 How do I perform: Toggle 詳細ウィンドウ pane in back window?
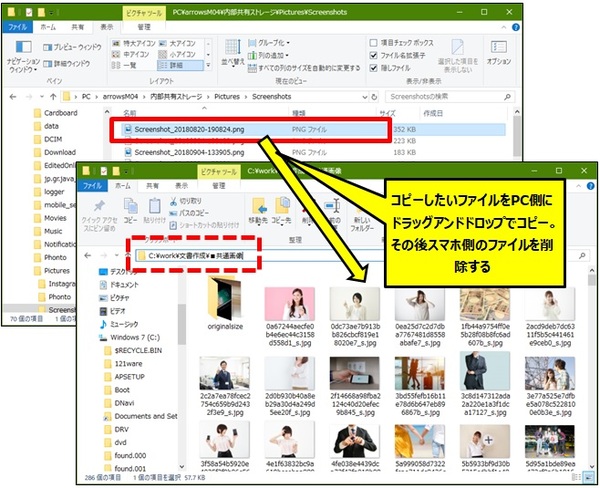click(67, 64)
